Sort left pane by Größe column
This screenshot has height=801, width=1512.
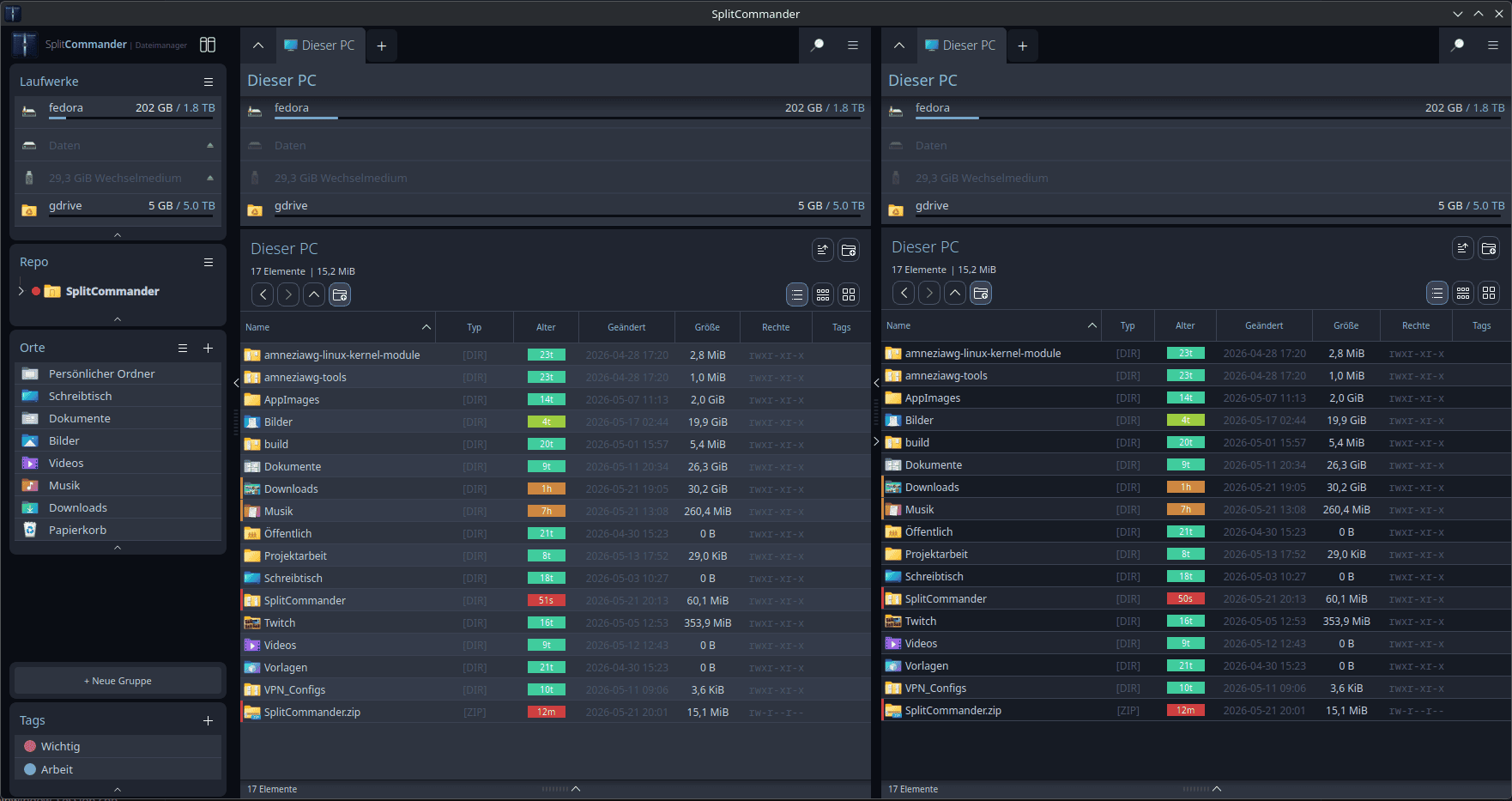707,327
